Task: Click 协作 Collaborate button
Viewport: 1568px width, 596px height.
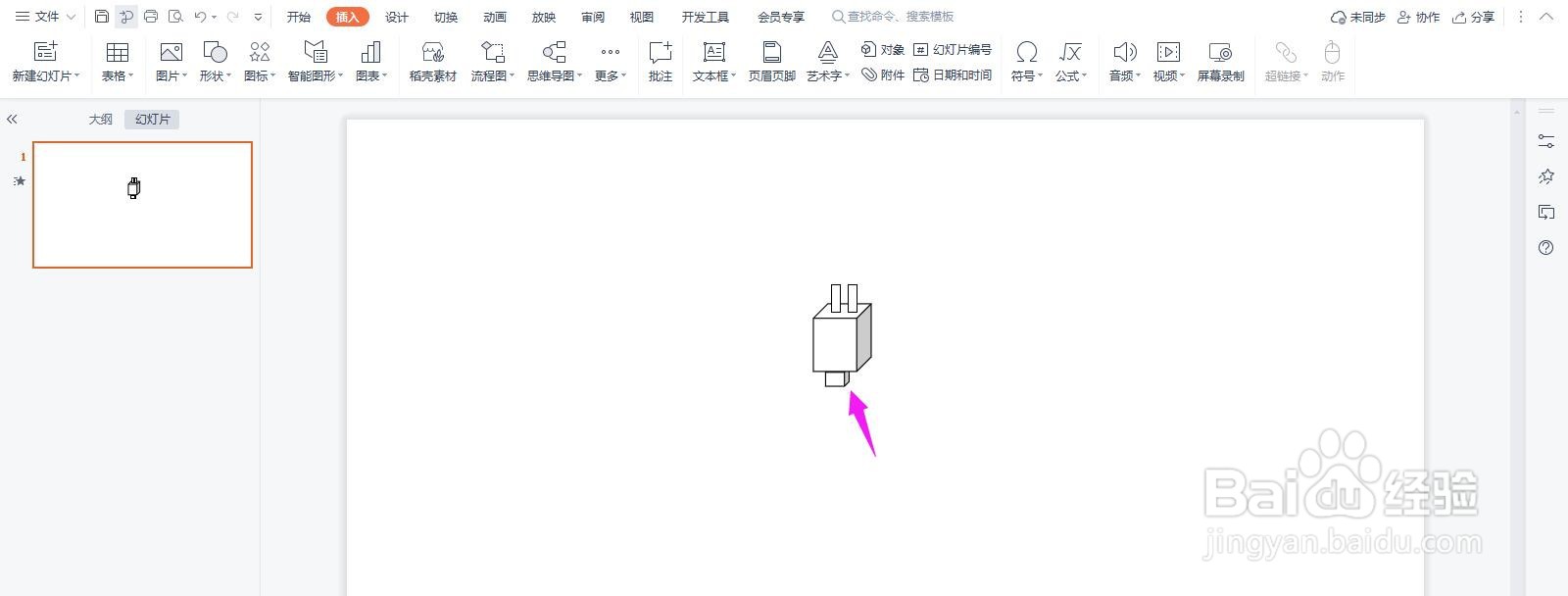Action: tap(1419, 17)
